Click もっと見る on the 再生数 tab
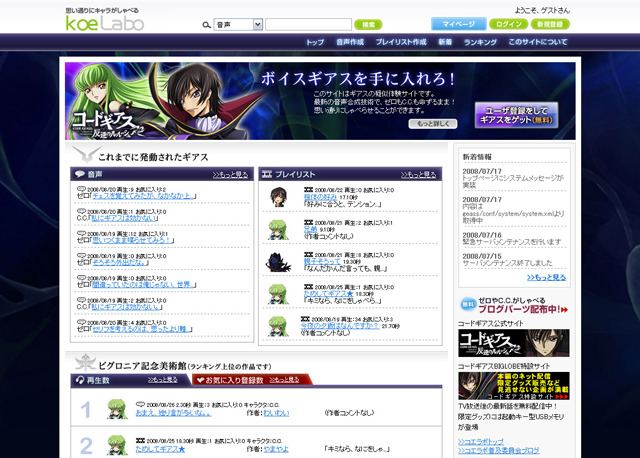 point(162,380)
